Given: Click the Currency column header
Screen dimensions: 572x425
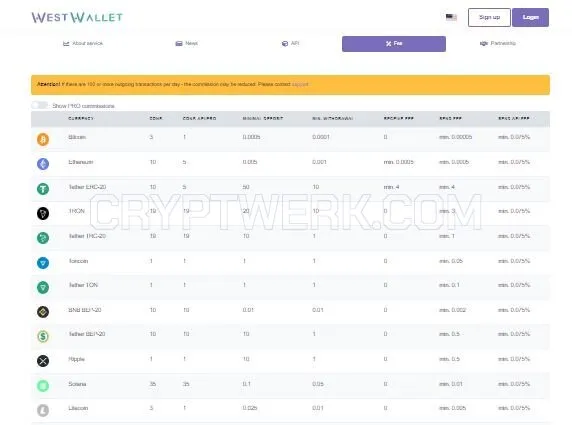Looking at the screenshot, I should [81, 119].
